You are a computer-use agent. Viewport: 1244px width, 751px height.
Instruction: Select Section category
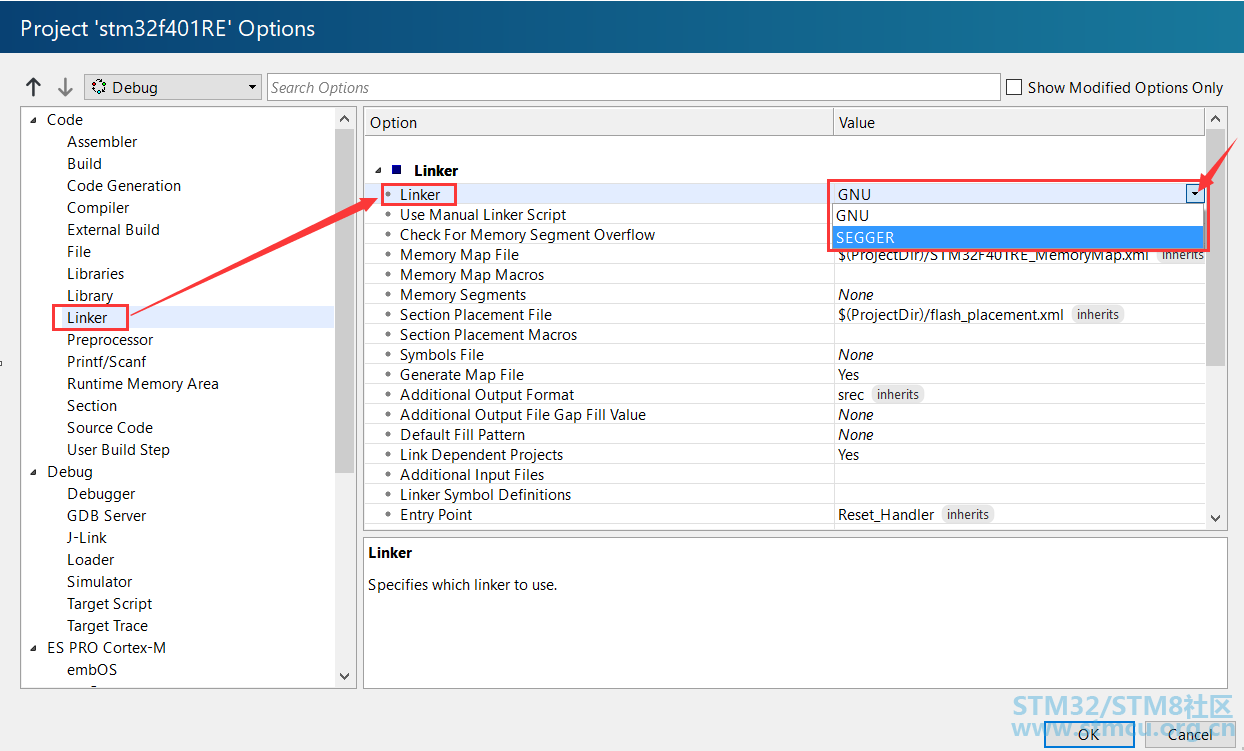coord(92,406)
